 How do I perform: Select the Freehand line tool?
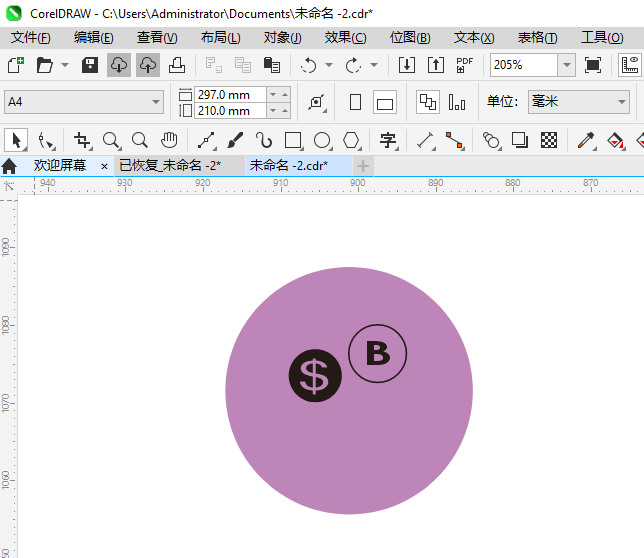point(207,140)
